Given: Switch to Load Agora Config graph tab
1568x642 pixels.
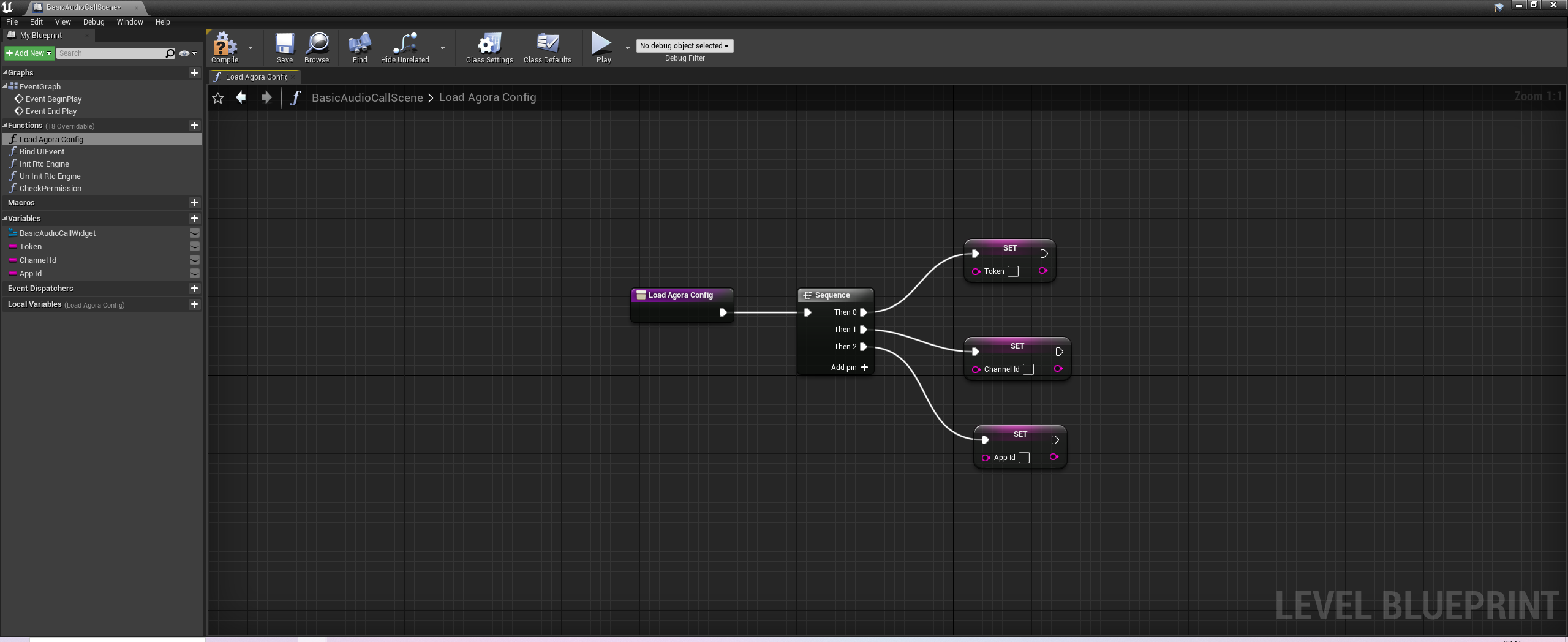Looking at the screenshot, I should tap(254, 77).
